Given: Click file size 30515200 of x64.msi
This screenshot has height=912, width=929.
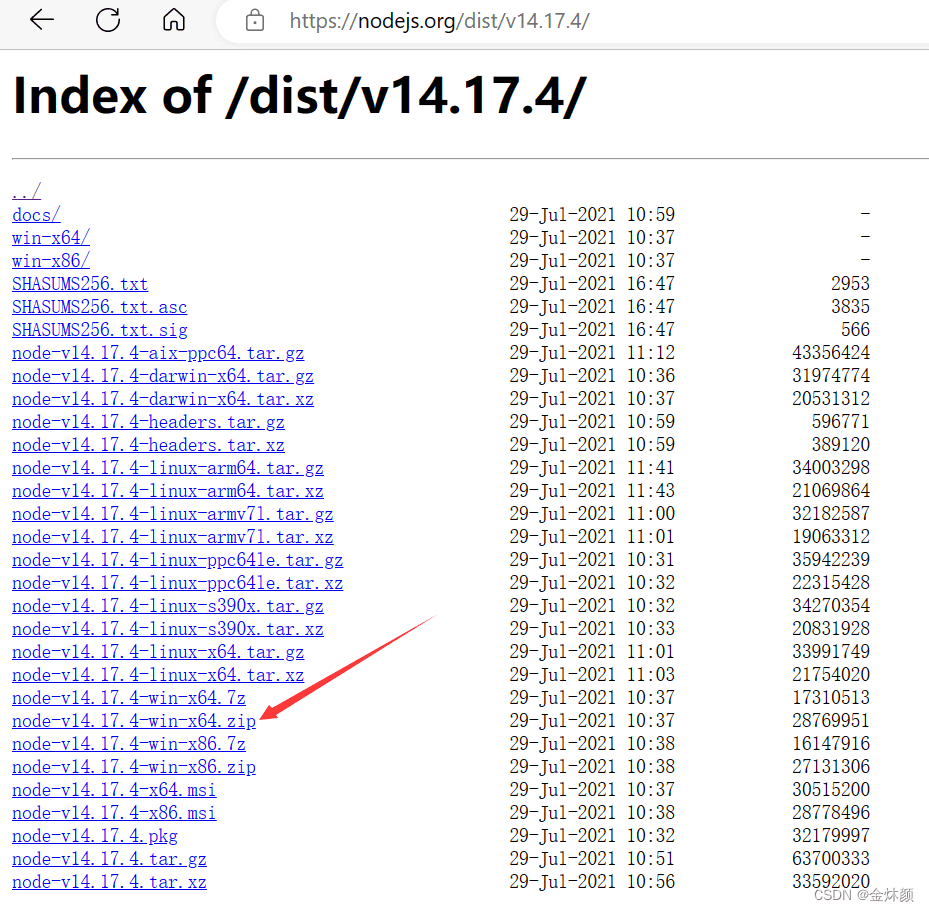Looking at the screenshot, I should click(831, 790).
